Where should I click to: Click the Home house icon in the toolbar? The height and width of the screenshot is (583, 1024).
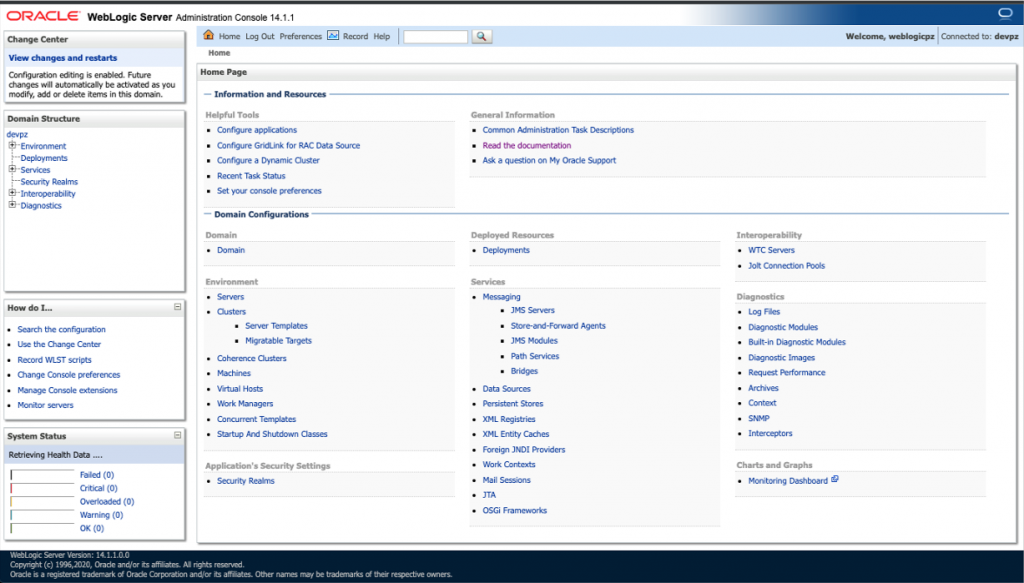(208, 35)
